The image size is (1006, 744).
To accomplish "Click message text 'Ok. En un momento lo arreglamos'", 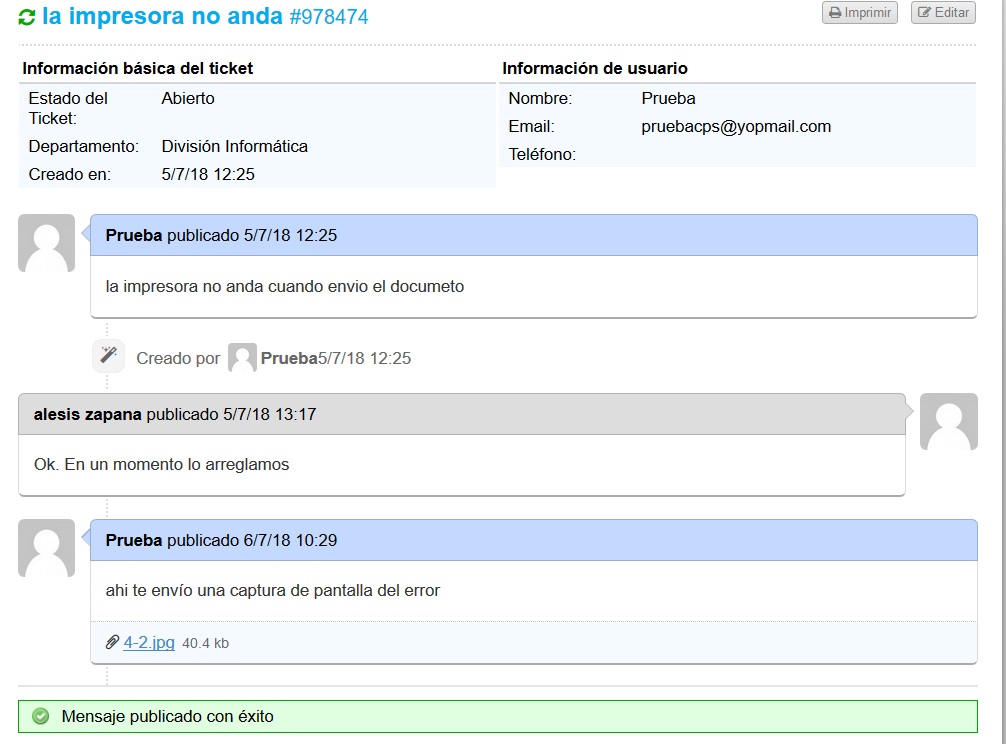I will pyautogui.click(x=161, y=465).
